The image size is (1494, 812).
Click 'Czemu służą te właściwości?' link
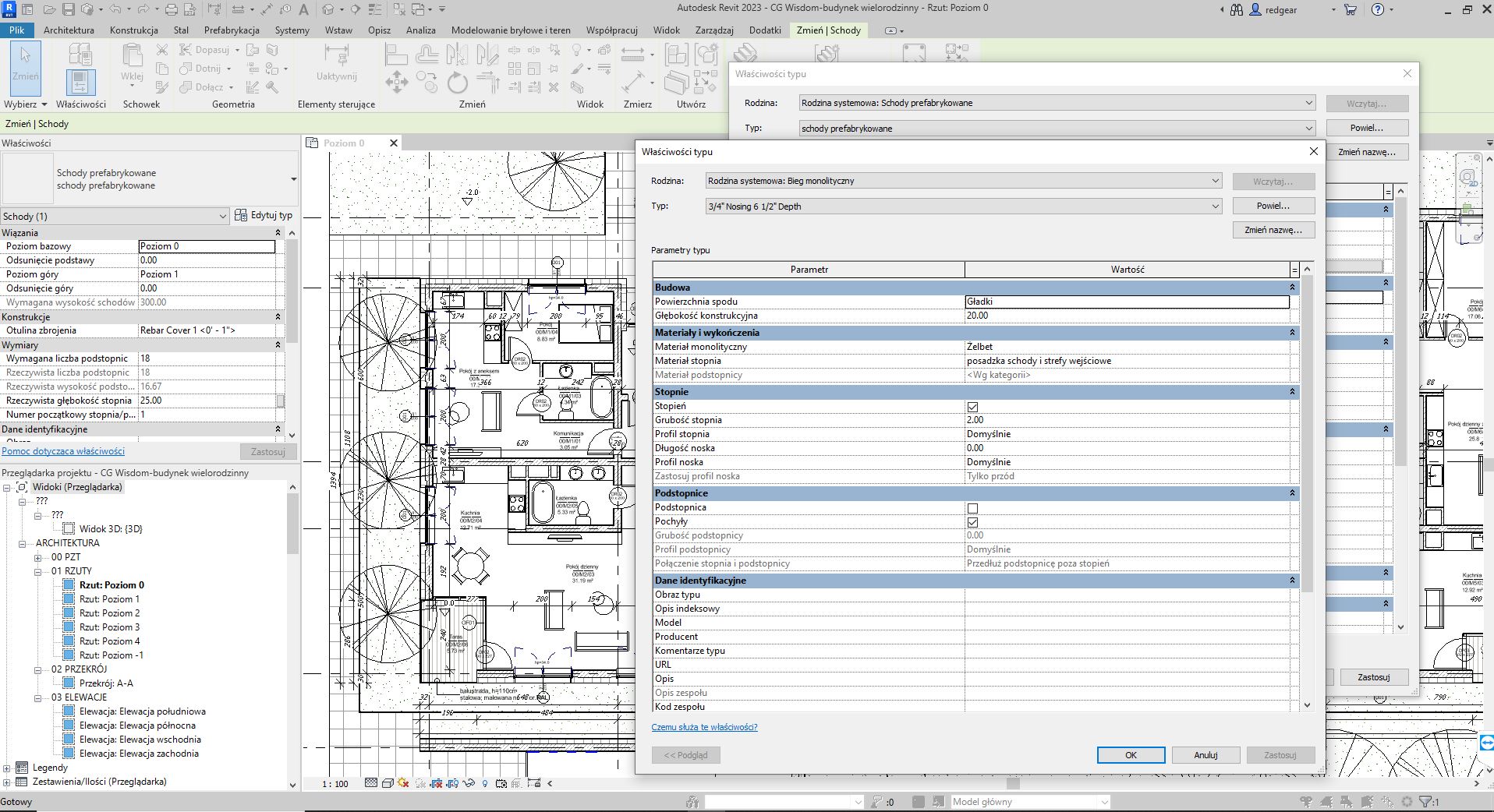click(704, 727)
